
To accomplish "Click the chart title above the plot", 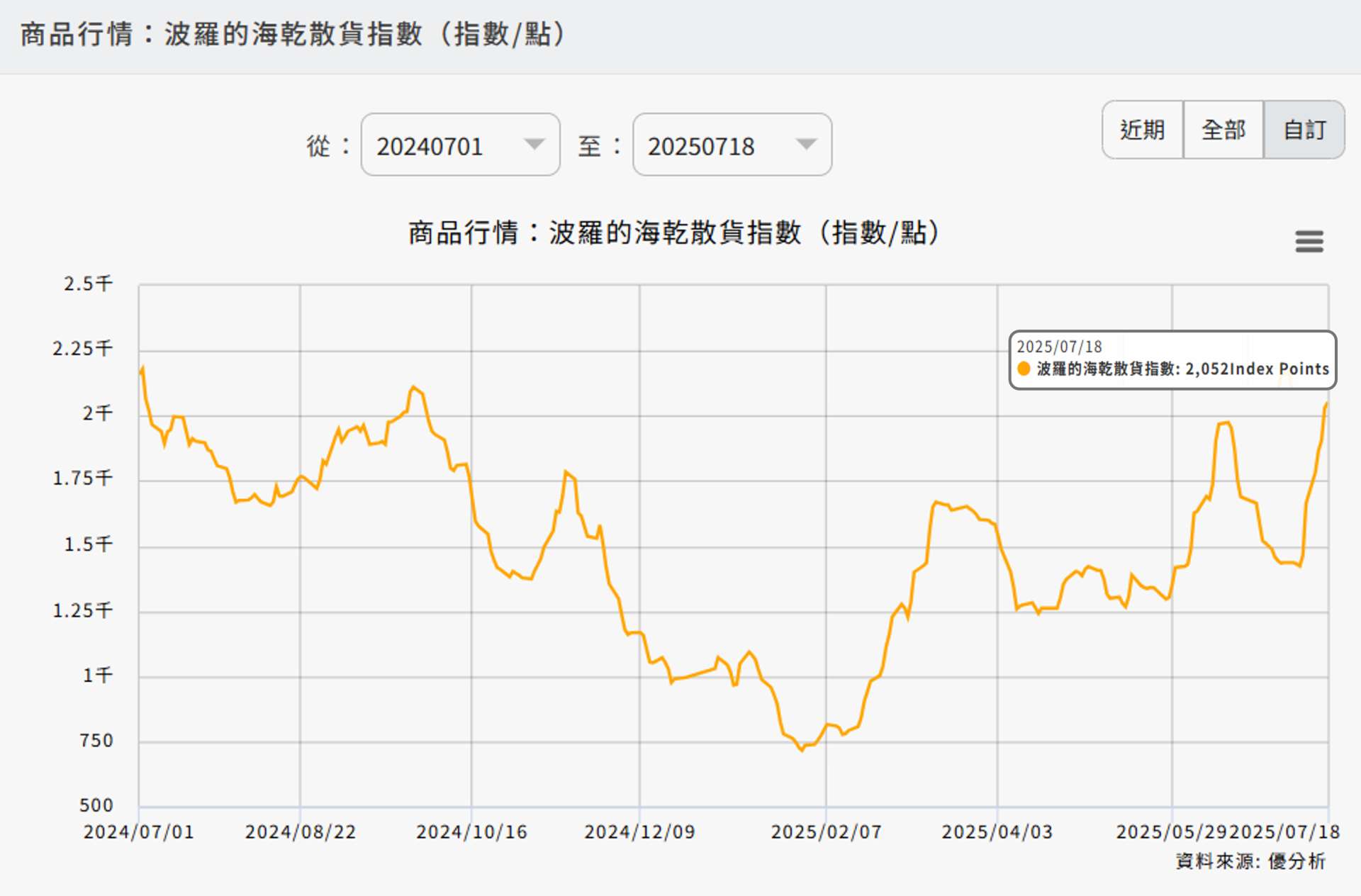I will (x=674, y=233).
